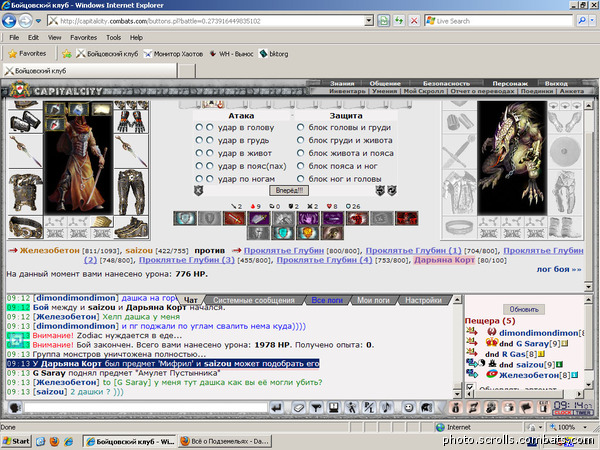Click the battle frame scrollbar up arrow
The height and width of the screenshot is (450, 600).
589,106
